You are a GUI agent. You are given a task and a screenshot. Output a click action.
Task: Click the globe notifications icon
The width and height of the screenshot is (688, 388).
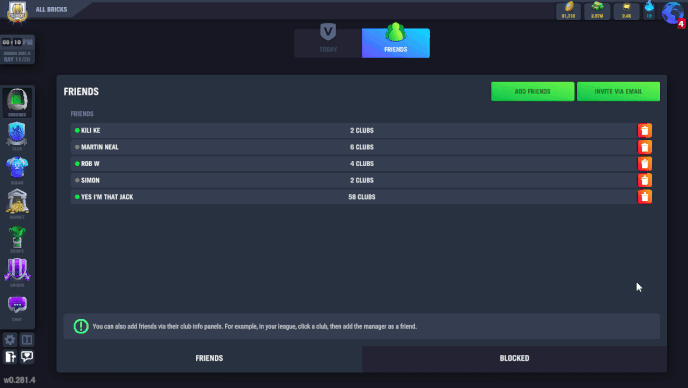click(673, 14)
